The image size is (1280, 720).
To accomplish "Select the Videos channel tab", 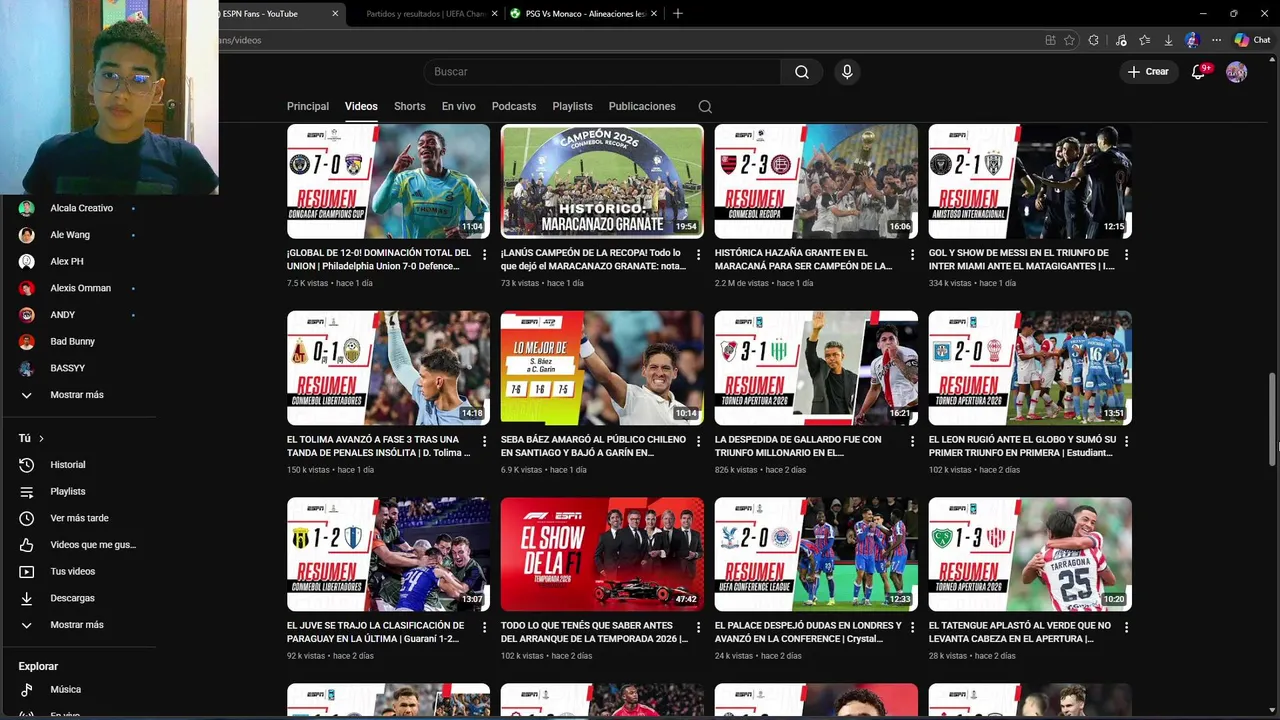I will (361, 106).
